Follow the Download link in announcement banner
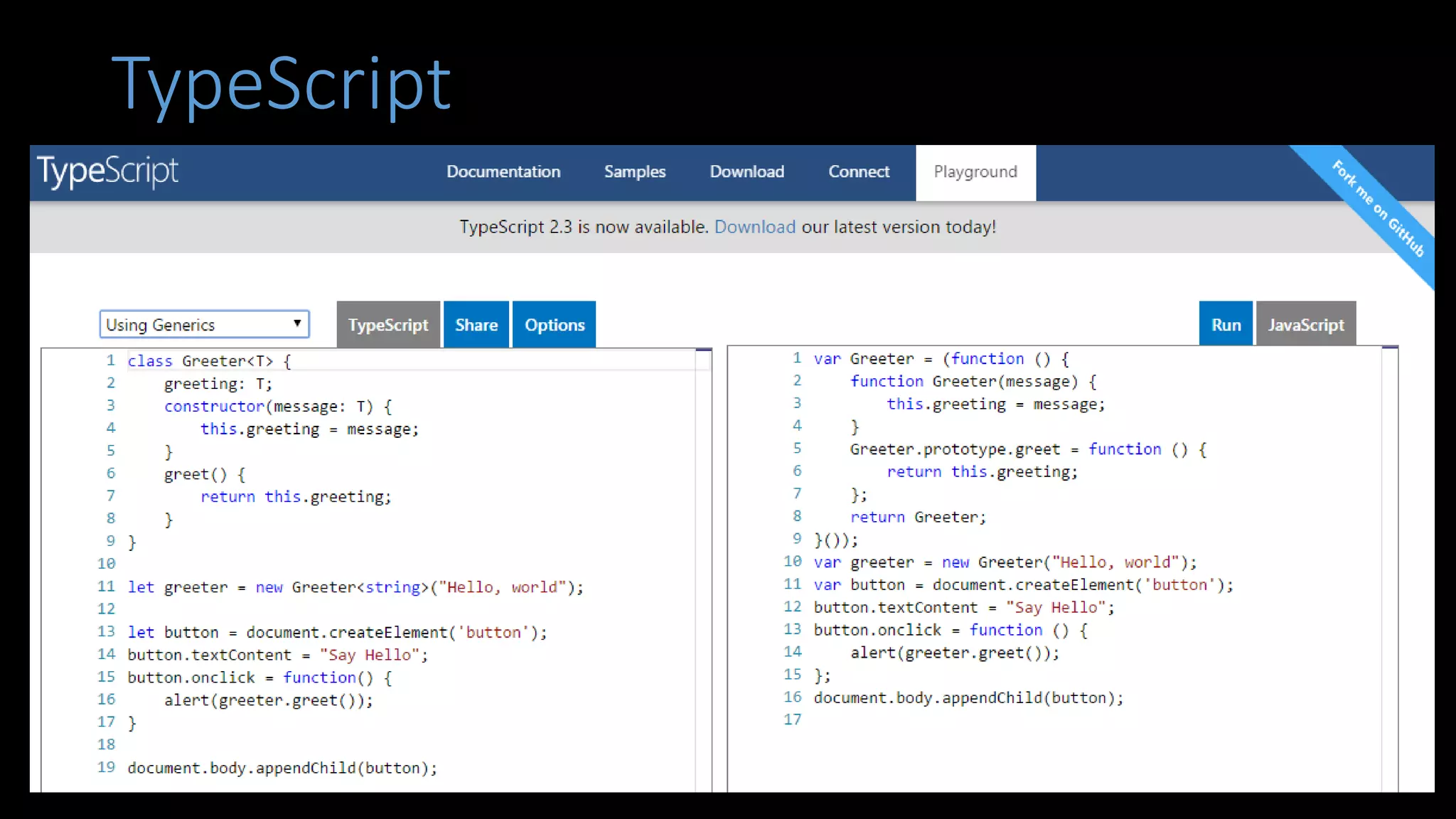 [x=754, y=227]
